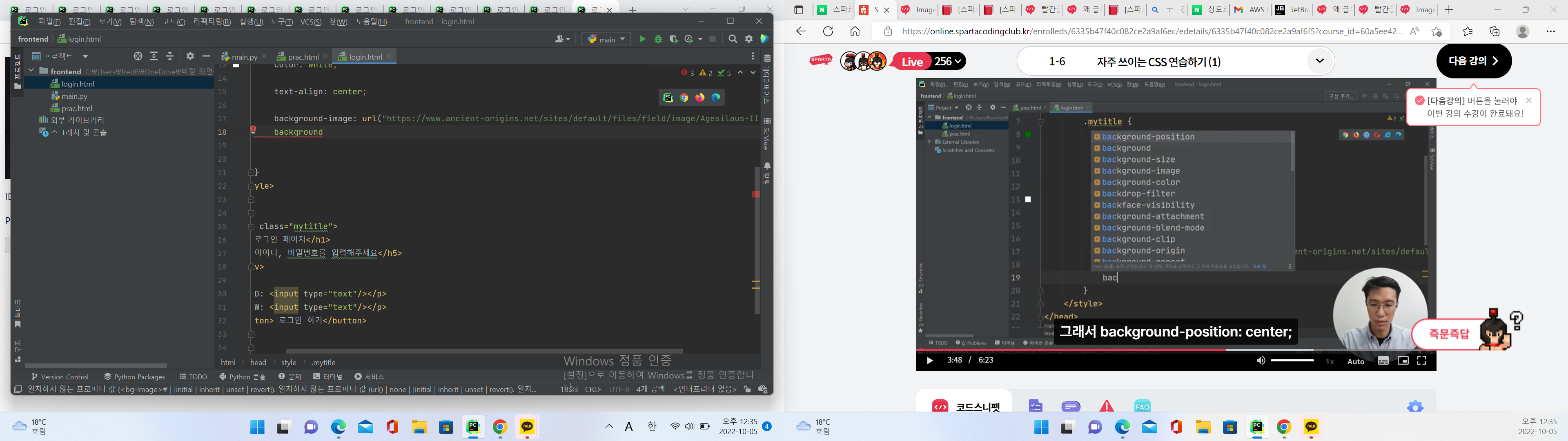Image resolution: width=1568 pixels, height=441 pixels.
Task: Open the 파일 menu in PyCharm
Action: point(49,21)
